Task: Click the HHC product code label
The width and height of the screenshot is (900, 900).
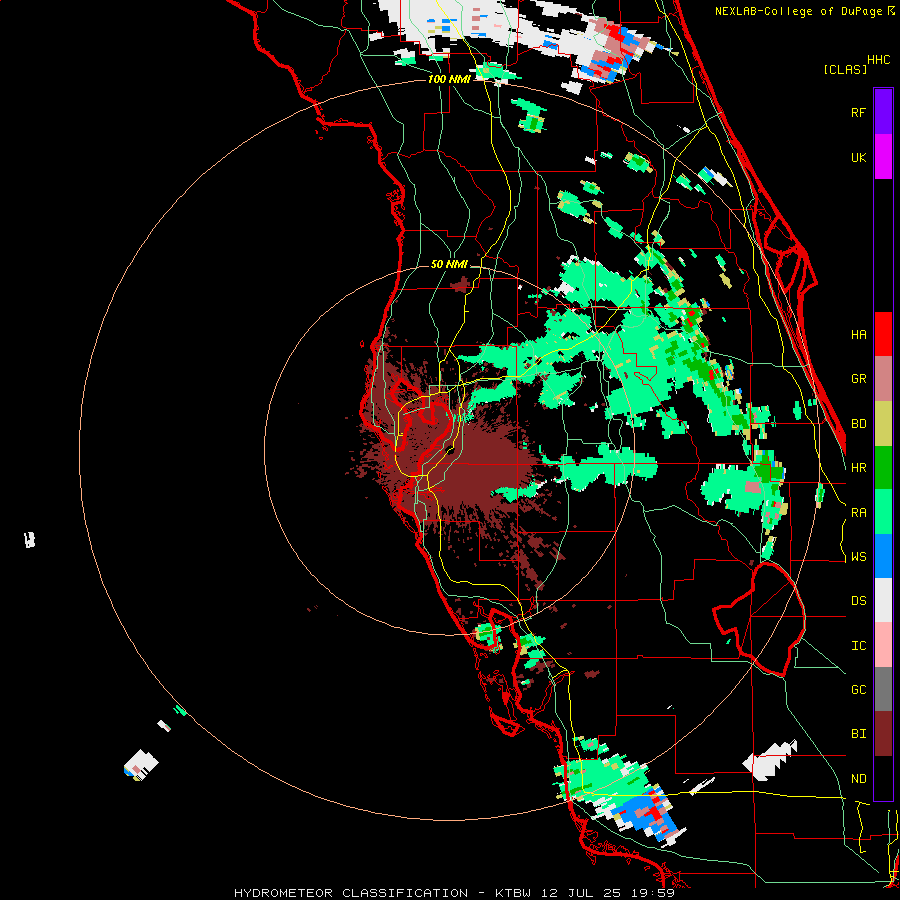Action: pos(878,60)
